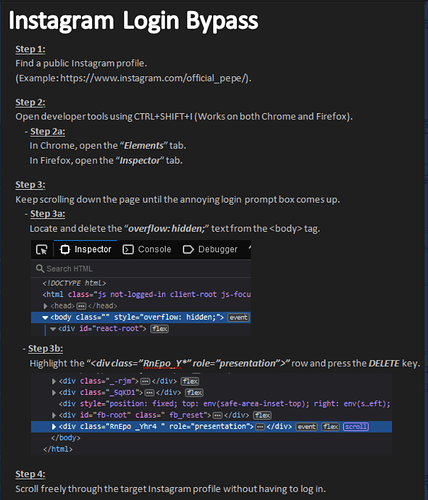Expand the _SqKD1 div element
The width and height of the screenshot is (428, 500).
(x=54, y=392)
